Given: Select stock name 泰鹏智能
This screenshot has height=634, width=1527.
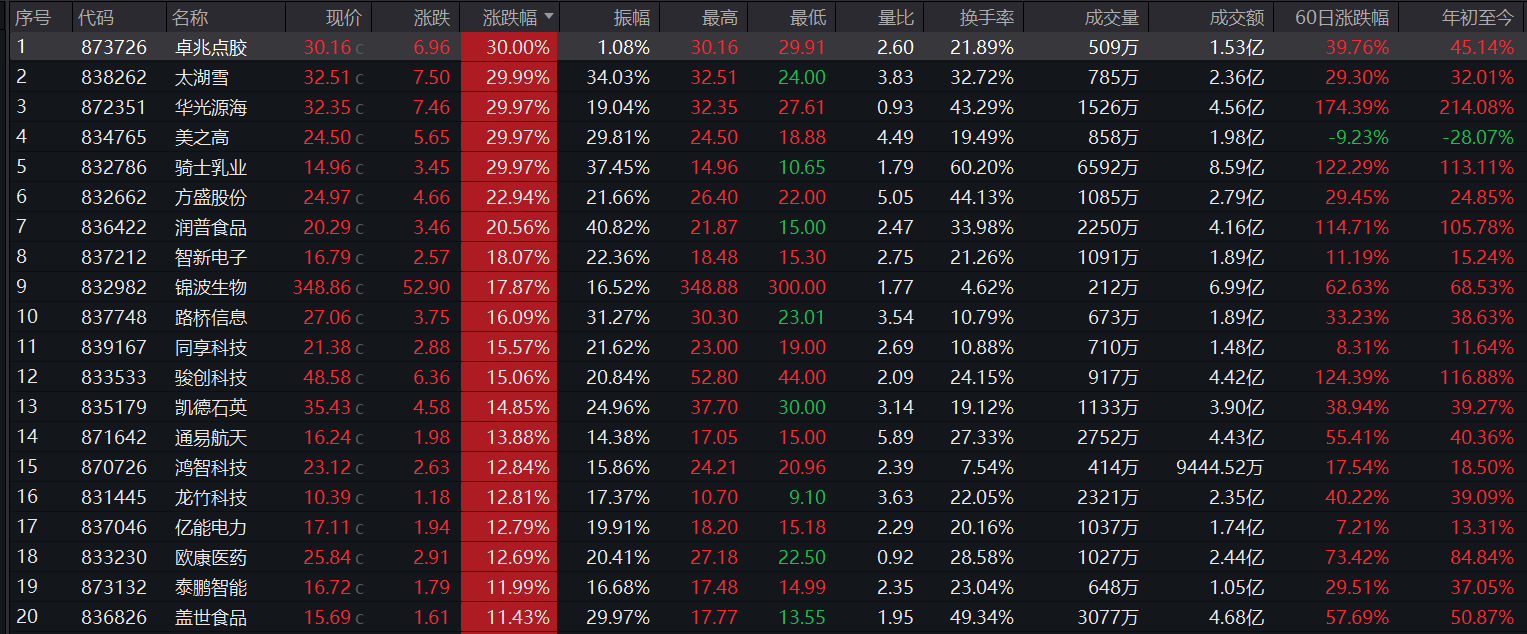Looking at the screenshot, I should point(210,587).
